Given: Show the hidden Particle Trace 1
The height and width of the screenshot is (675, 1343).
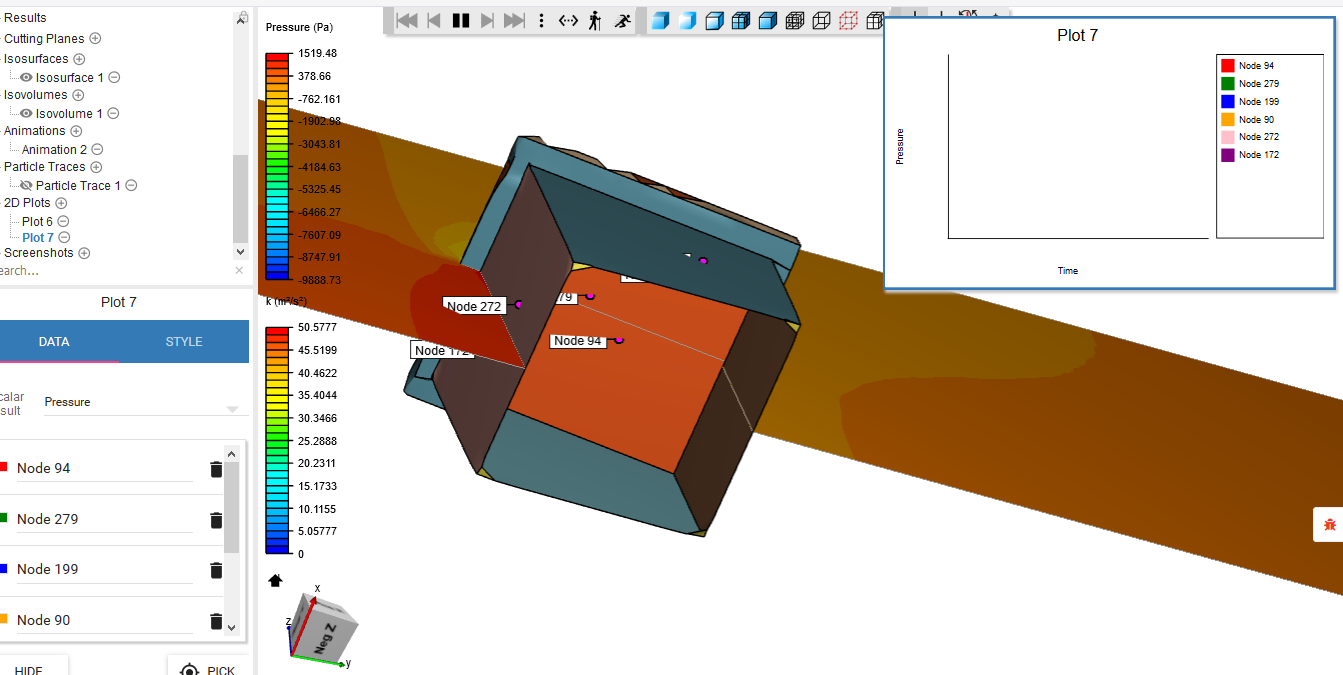Looking at the screenshot, I should 26,186.
